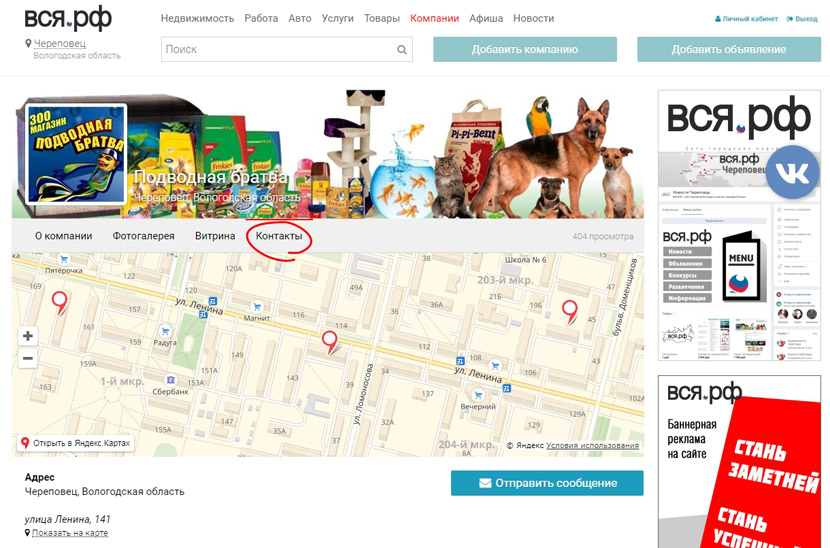Open the Компании section
Viewport: 830px width, 548px height.
click(x=435, y=19)
